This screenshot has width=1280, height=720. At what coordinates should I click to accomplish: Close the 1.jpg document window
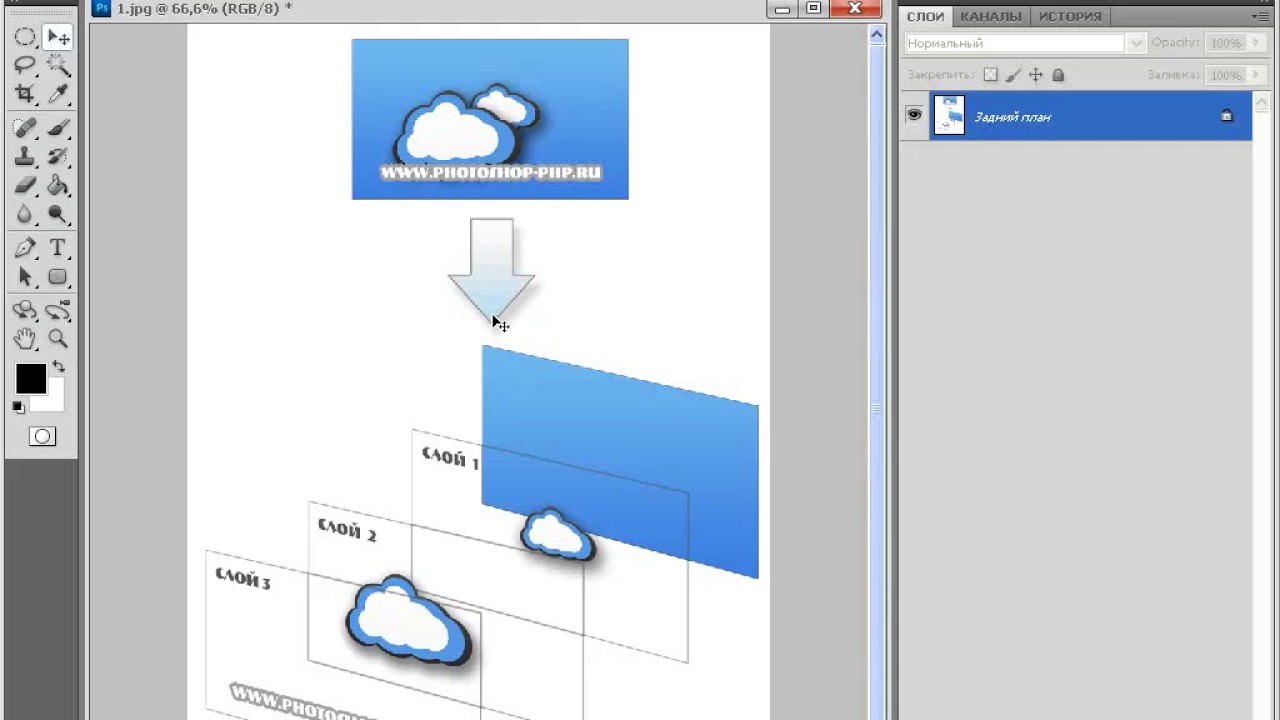tap(856, 9)
